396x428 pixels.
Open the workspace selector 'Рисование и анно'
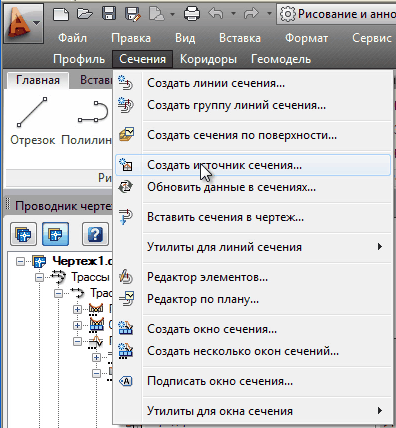pyautogui.click(x=337, y=14)
